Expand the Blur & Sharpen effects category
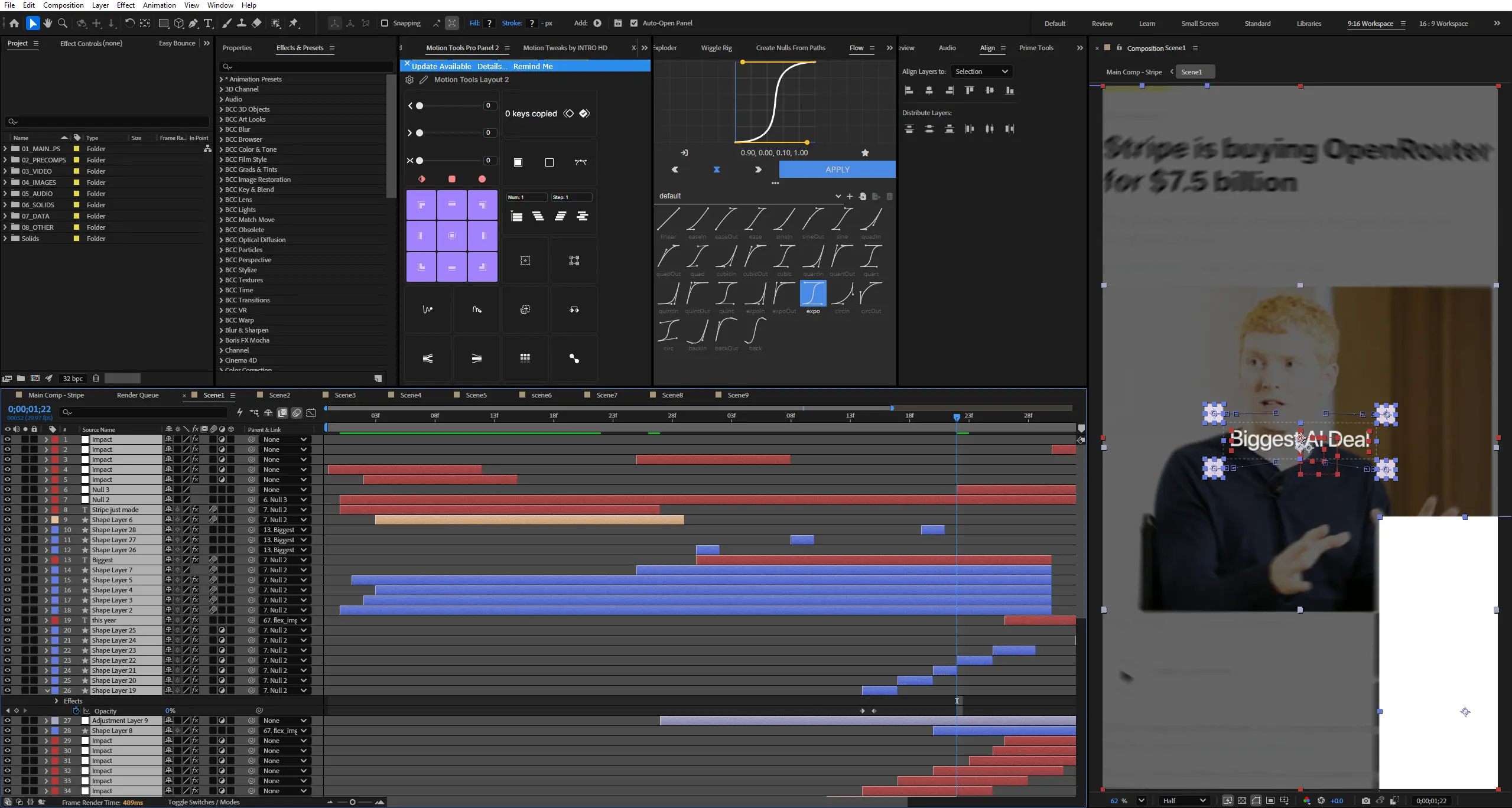Screen dimensions: 1512x808 point(221,330)
